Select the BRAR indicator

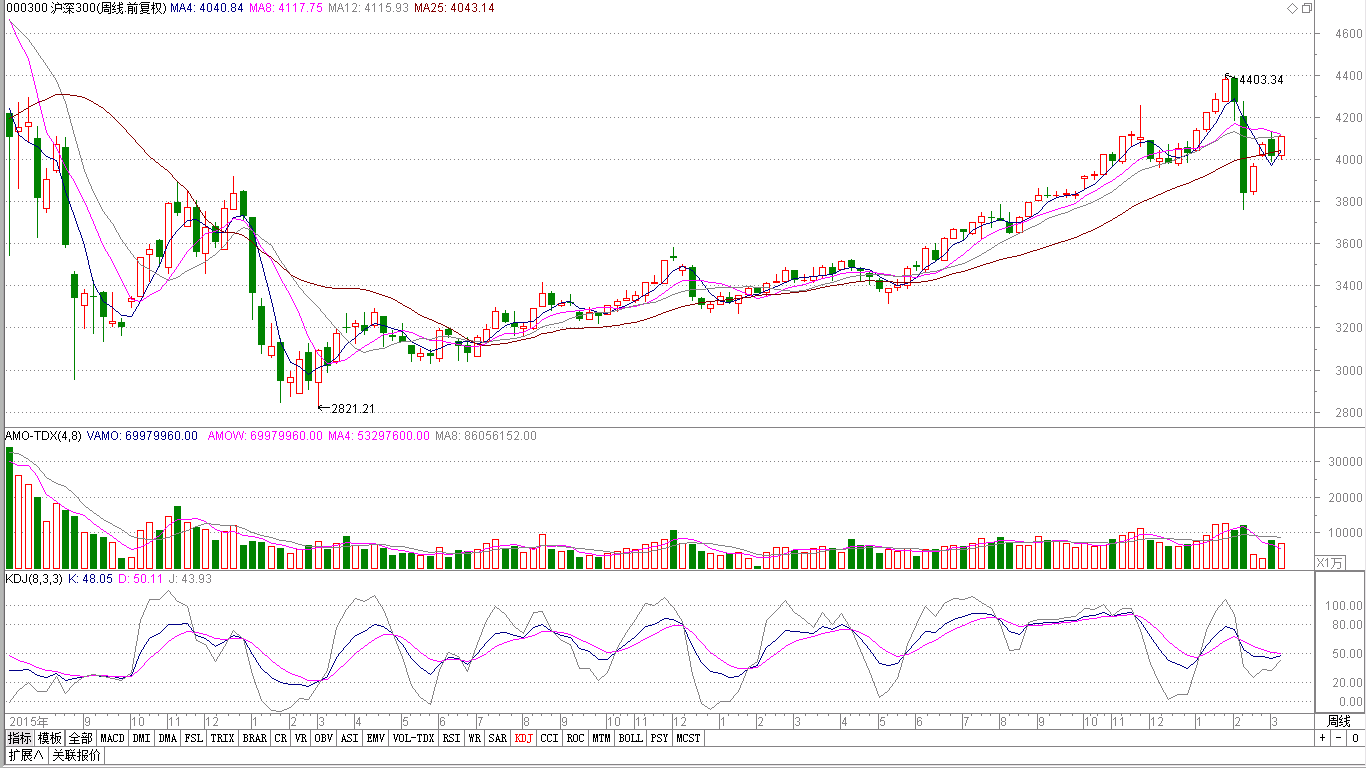coord(255,738)
